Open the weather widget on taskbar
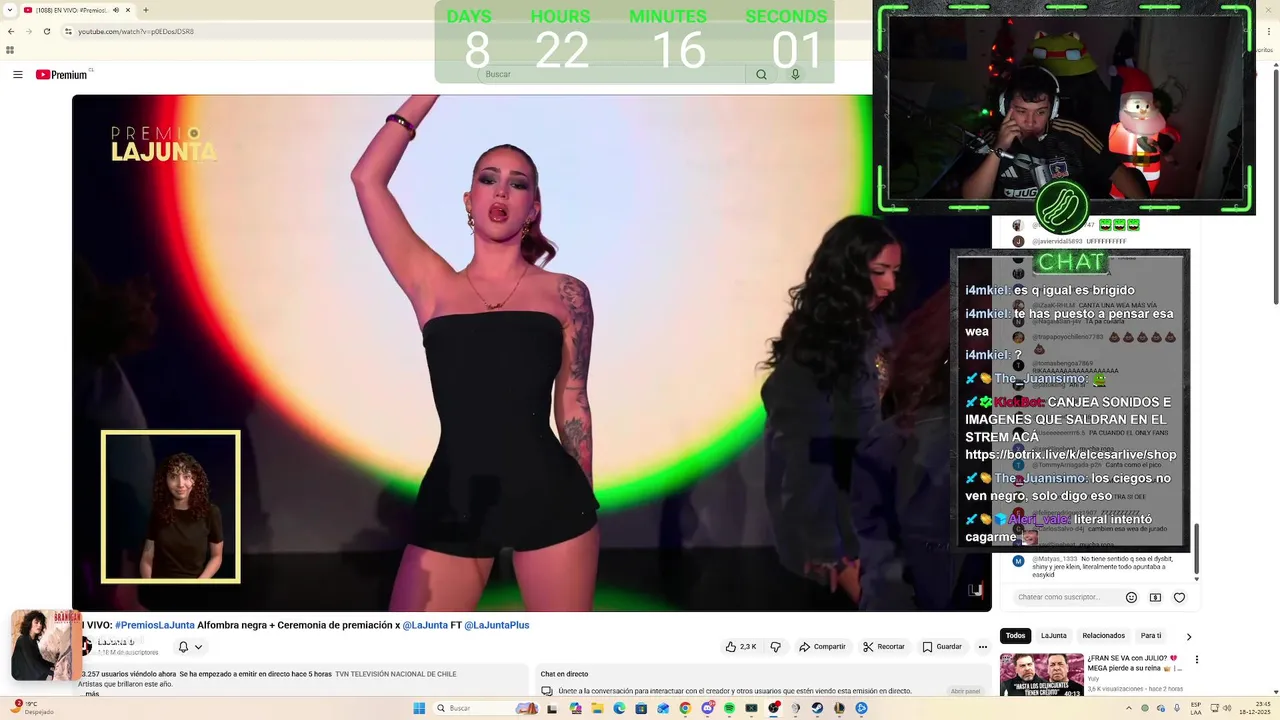This screenshot has width=1280, height=720. point(32,708)
